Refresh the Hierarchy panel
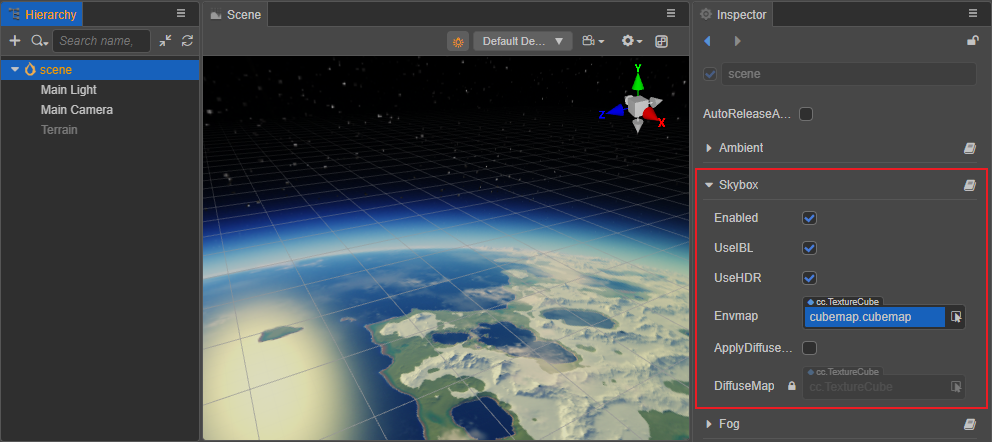992x442 pixels. click(187, 40)
